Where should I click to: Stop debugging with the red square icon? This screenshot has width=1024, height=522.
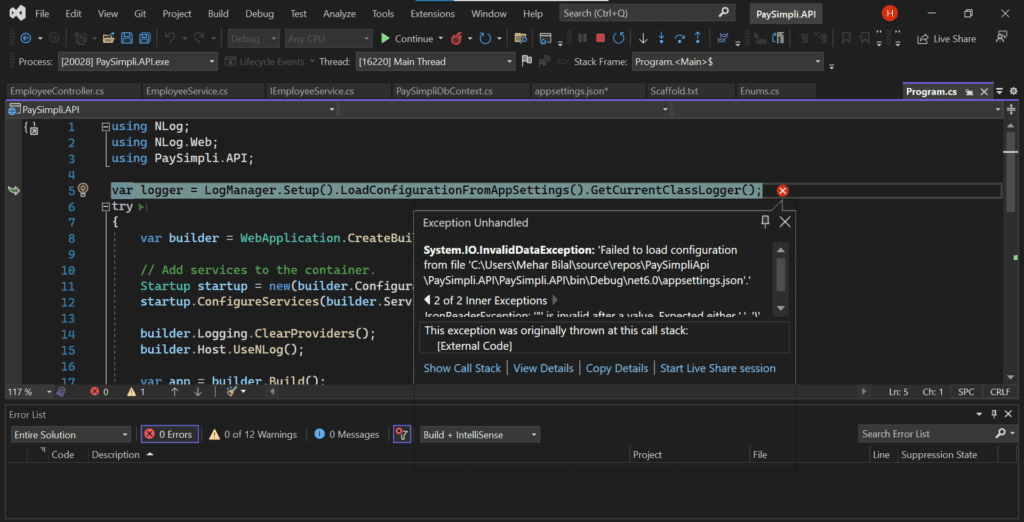[x=600, y=38]
